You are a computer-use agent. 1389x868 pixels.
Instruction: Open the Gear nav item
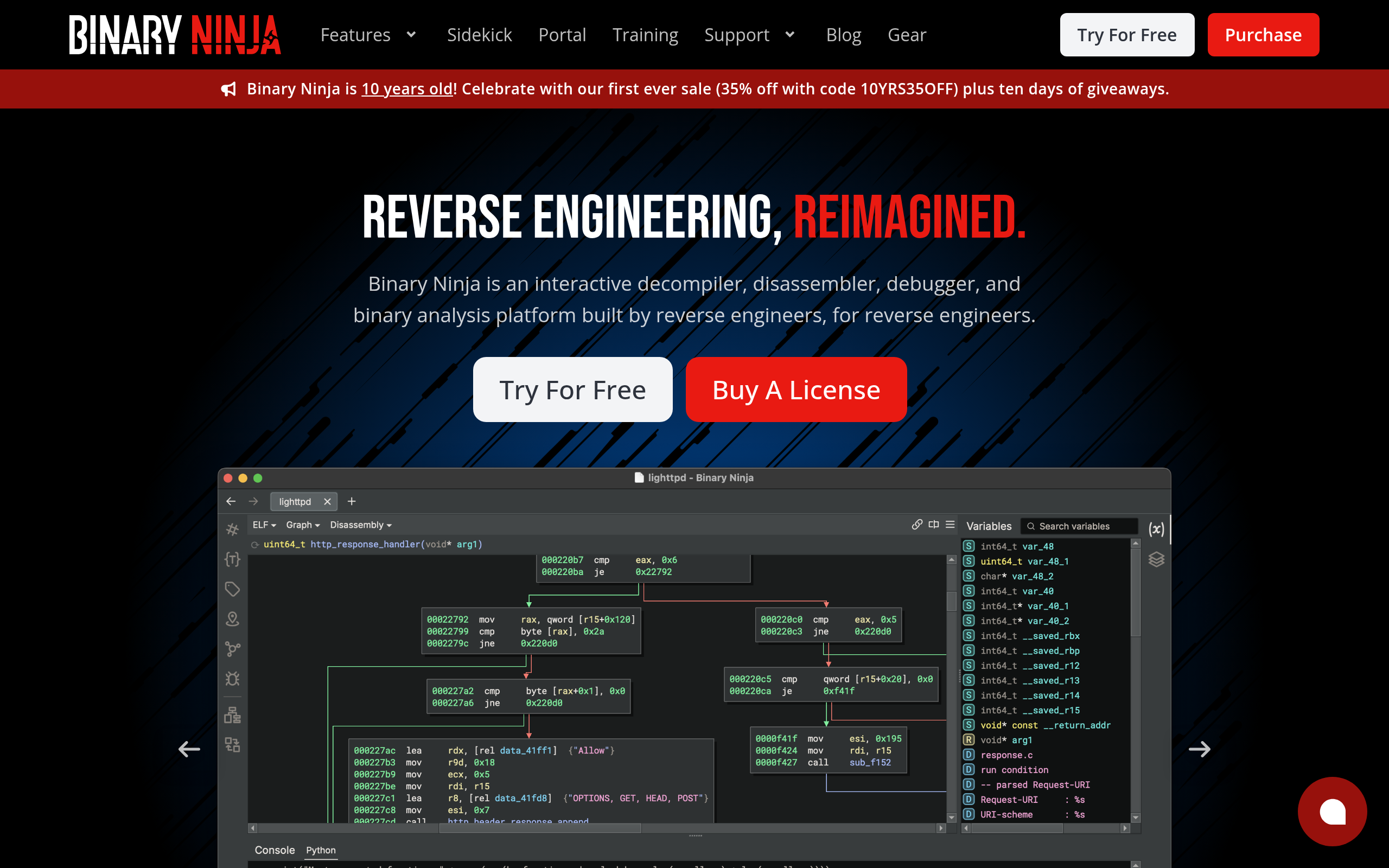coord(907,35)
